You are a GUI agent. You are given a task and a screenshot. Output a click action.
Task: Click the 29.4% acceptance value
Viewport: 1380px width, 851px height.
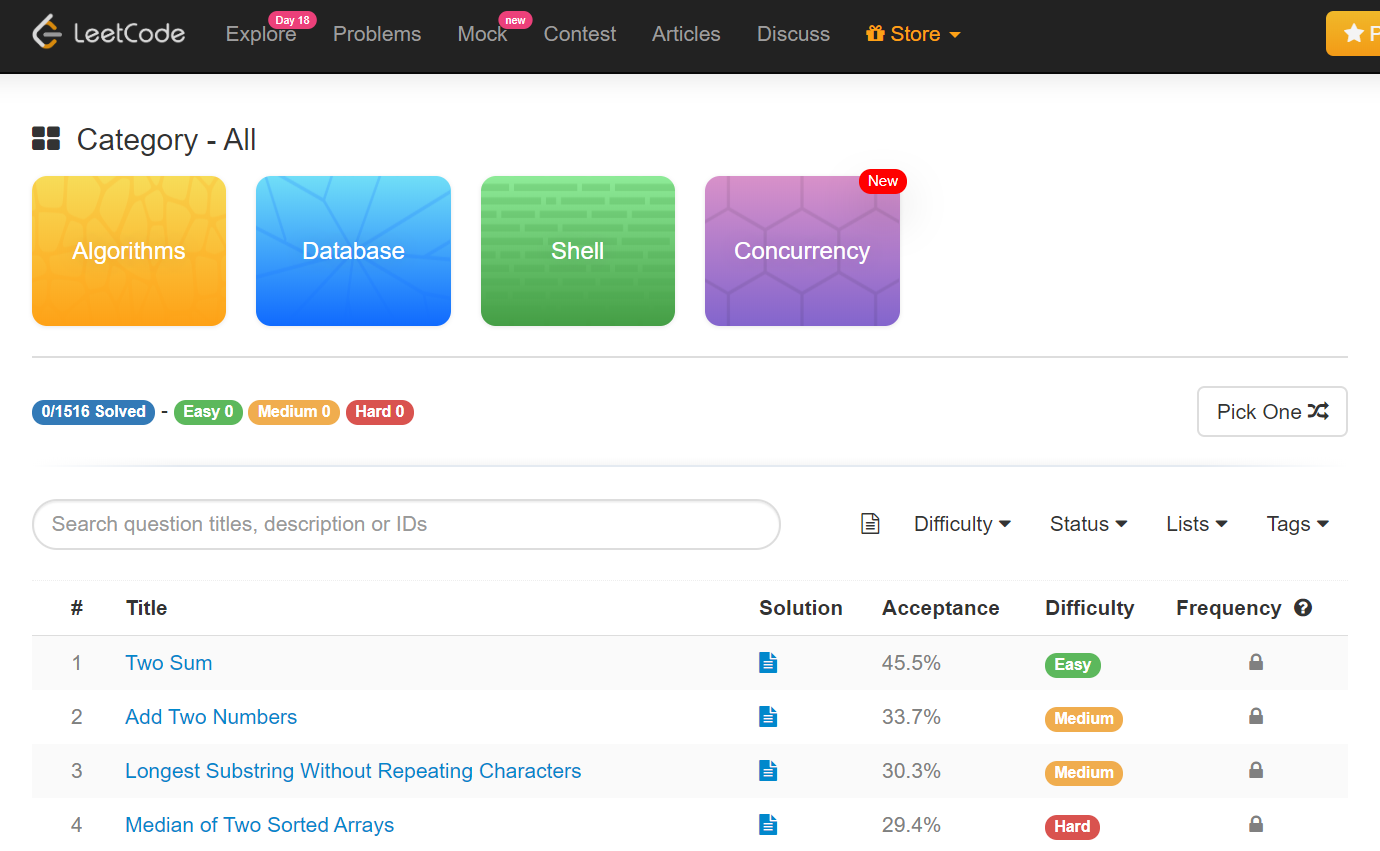pyautogui.click(x=911, y=825)
